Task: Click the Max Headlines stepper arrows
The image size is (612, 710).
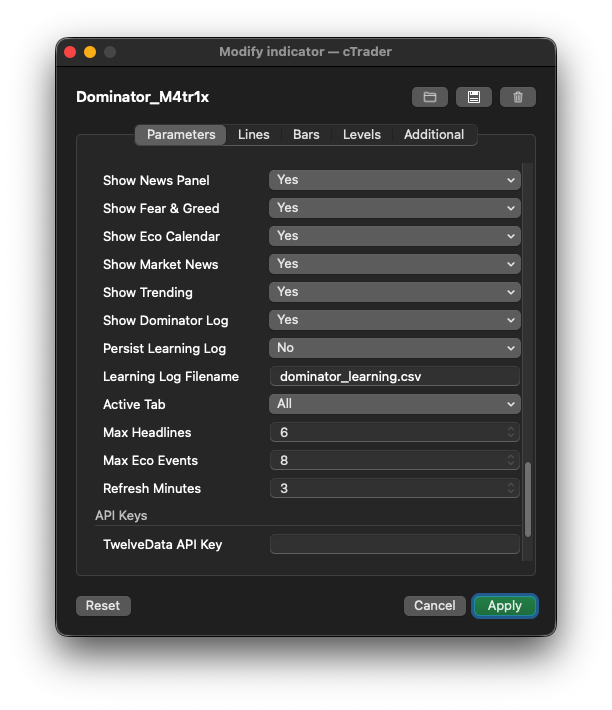Action: [511, 432]
